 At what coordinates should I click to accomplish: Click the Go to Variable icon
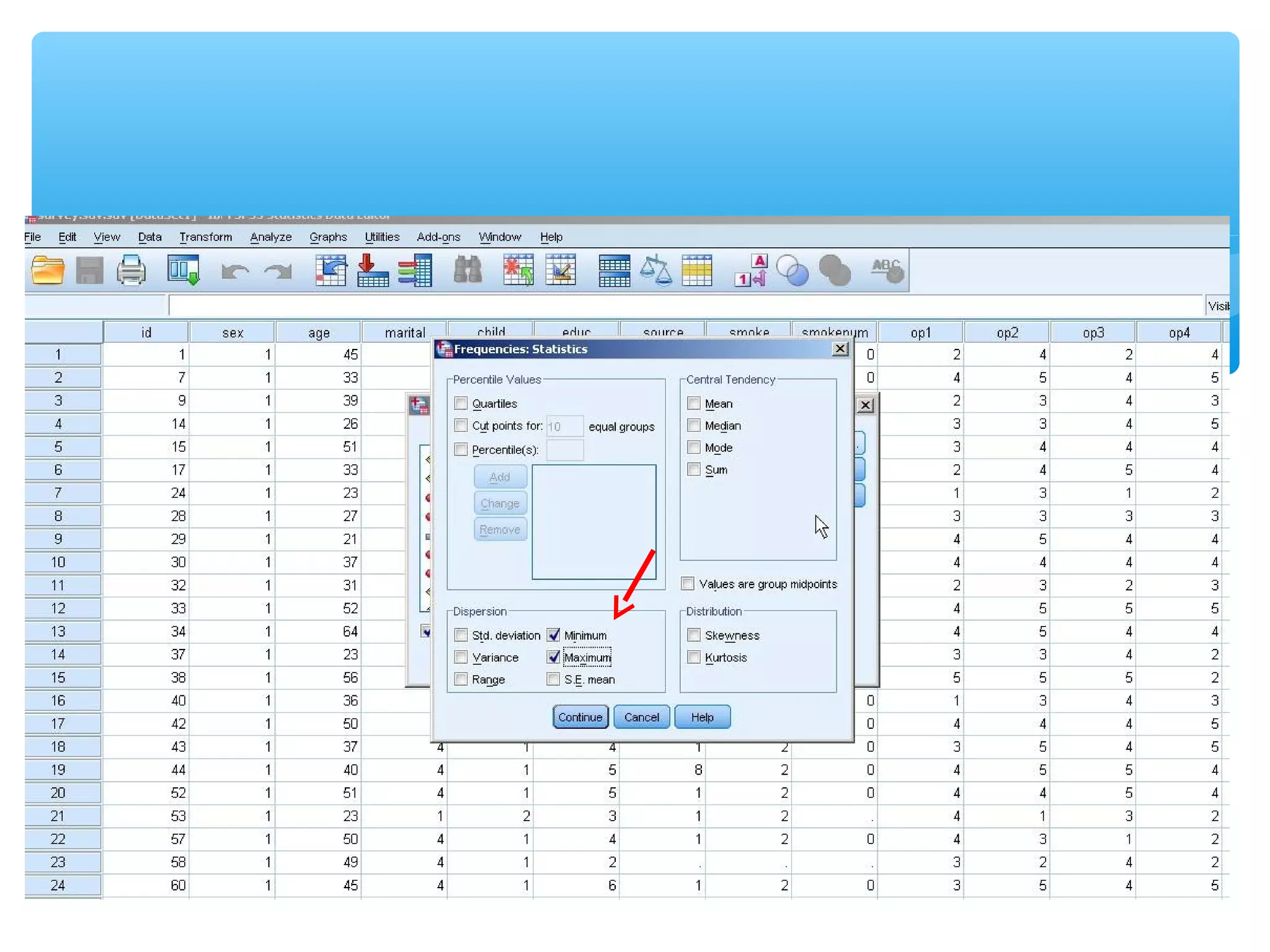pyautogui.click(x=373, y=271)
